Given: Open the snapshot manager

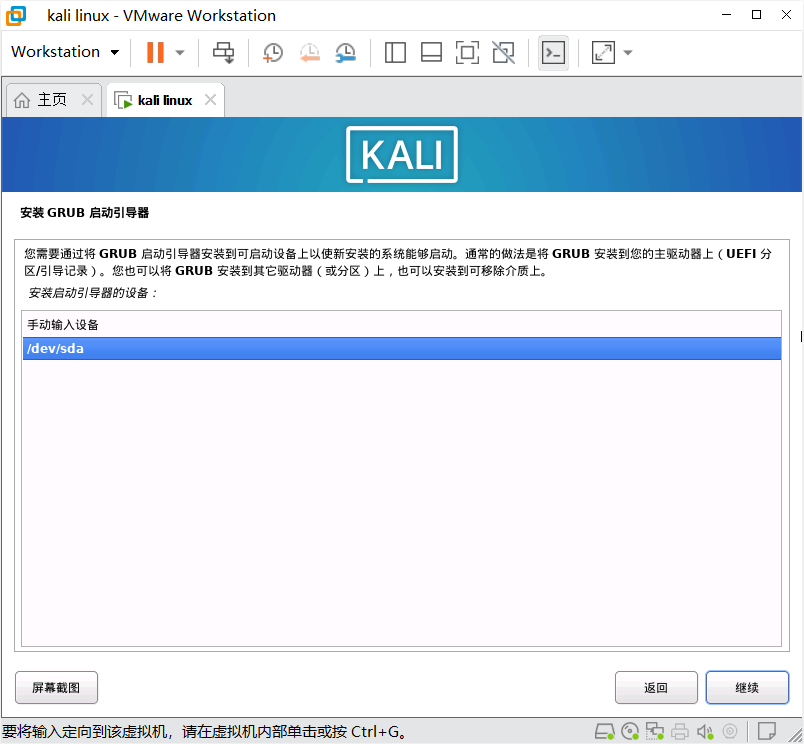Looking at the screenshot, I should click(x=346, y=52).
